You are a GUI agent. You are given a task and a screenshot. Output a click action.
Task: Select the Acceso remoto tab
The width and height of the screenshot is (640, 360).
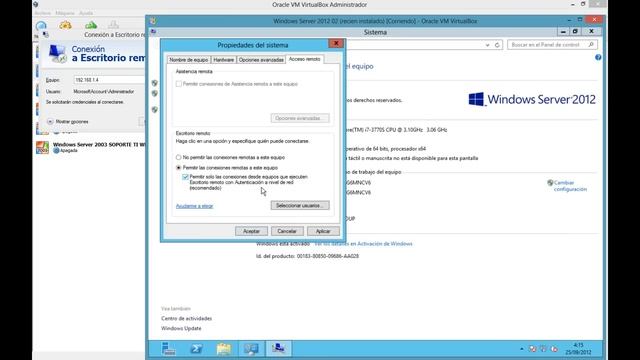(x=304, y=59)
